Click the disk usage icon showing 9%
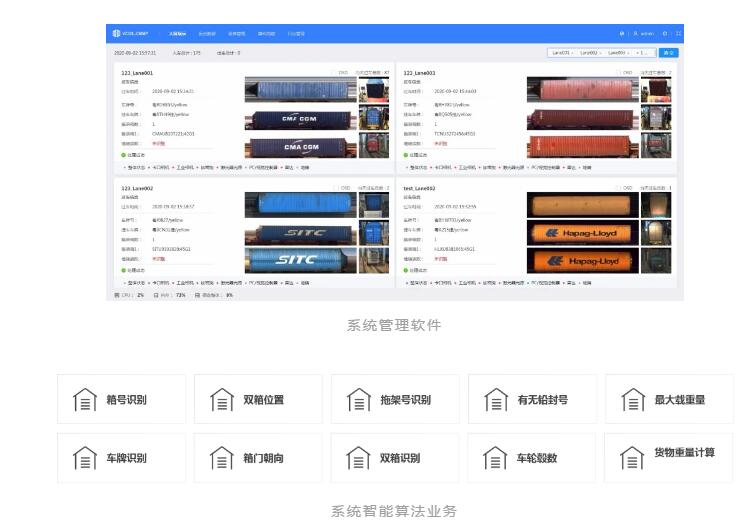This screenshot has height=526, width=750. 197,296
